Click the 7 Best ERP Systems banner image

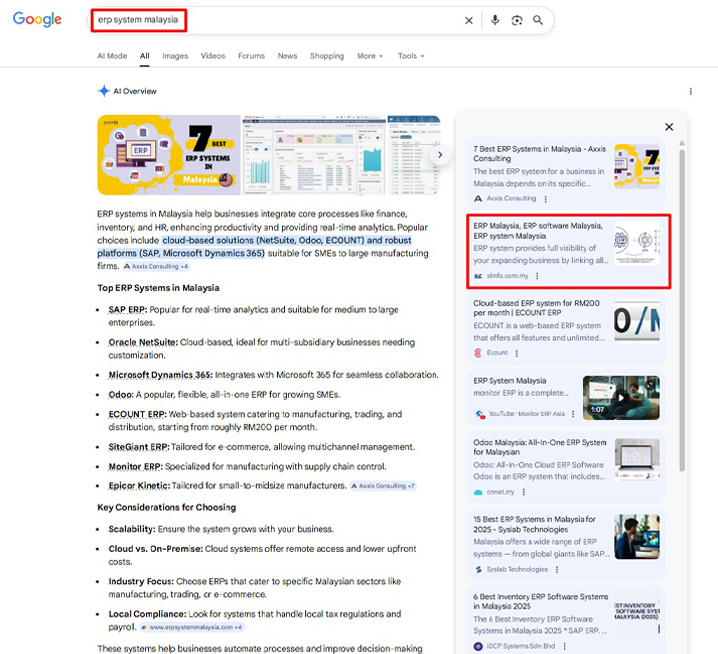pos(169,155)
